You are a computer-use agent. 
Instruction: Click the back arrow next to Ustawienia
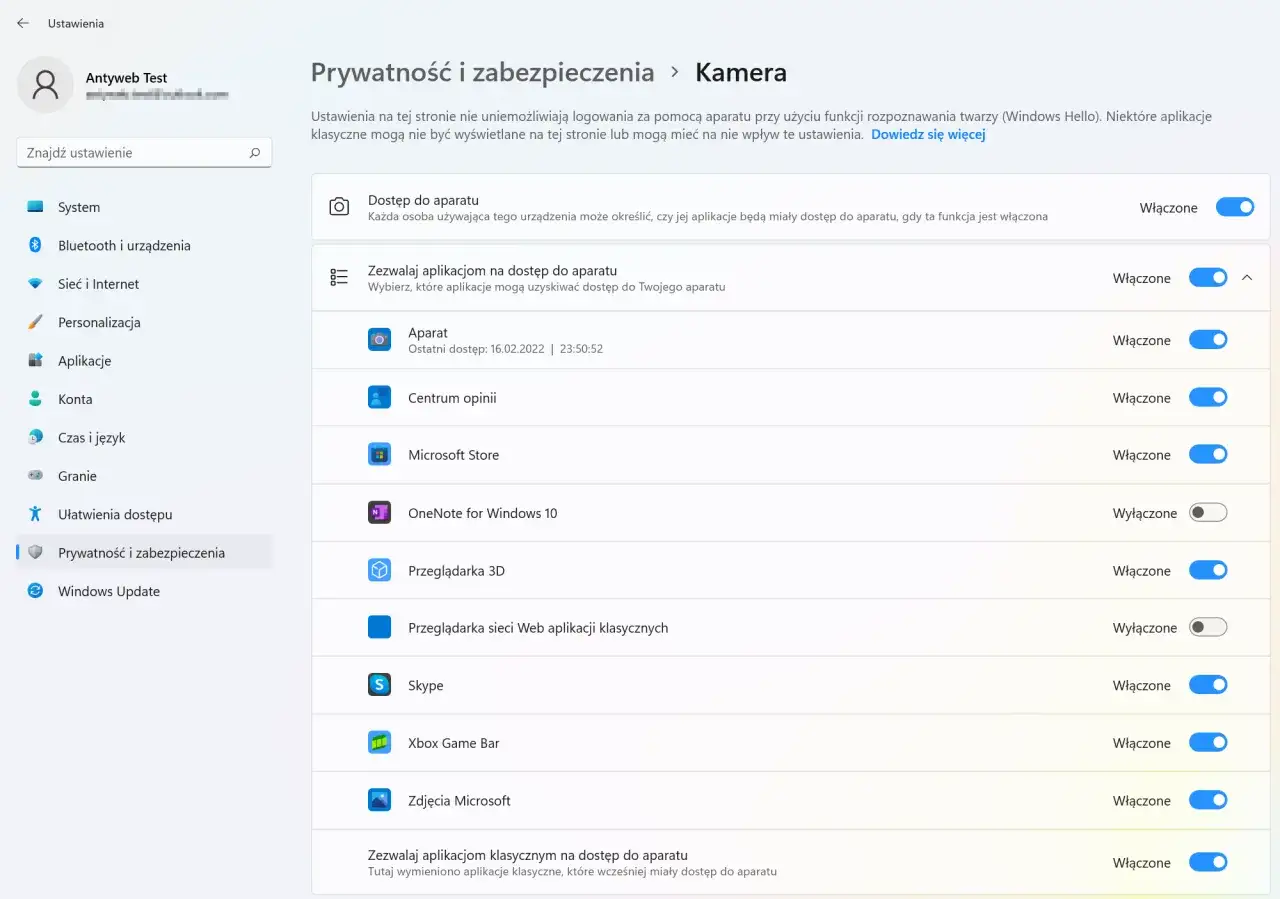click(23, 23)
